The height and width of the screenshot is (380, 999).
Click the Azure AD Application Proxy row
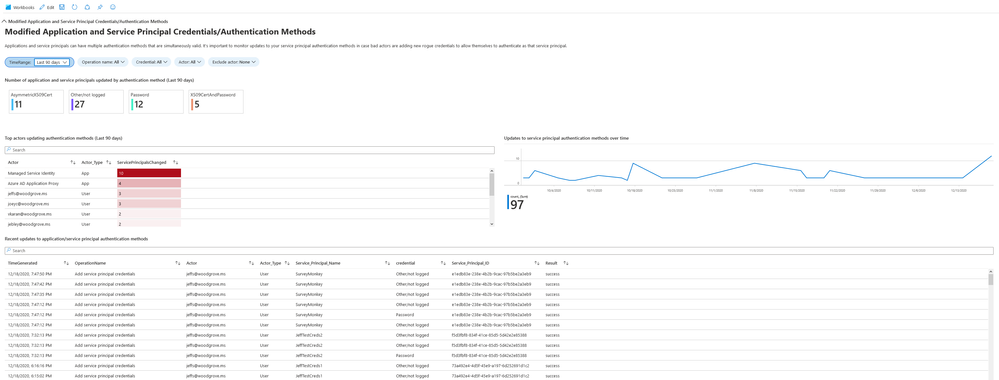click(247, 183)
